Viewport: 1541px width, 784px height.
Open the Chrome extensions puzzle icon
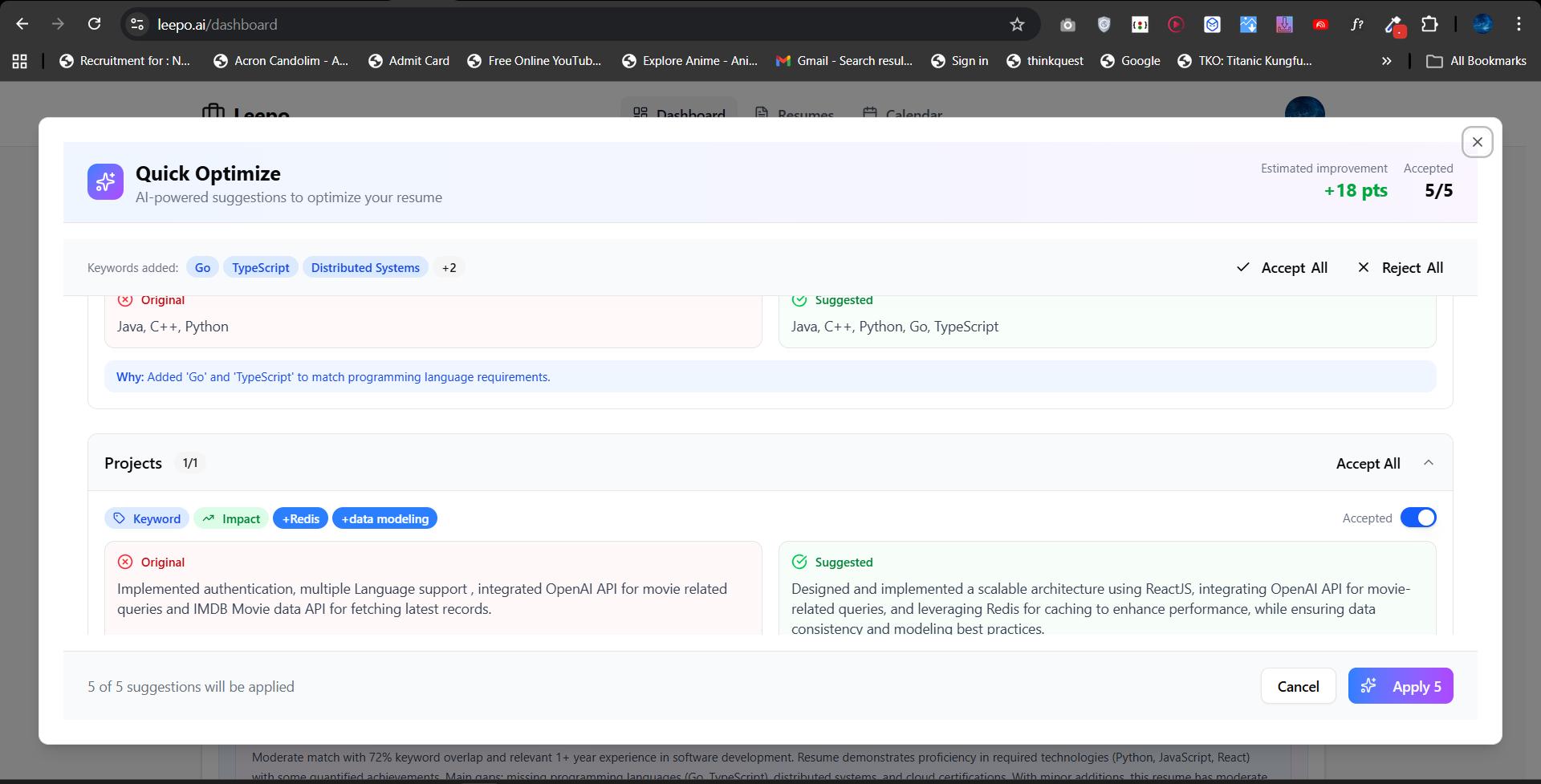point(1431,24)
